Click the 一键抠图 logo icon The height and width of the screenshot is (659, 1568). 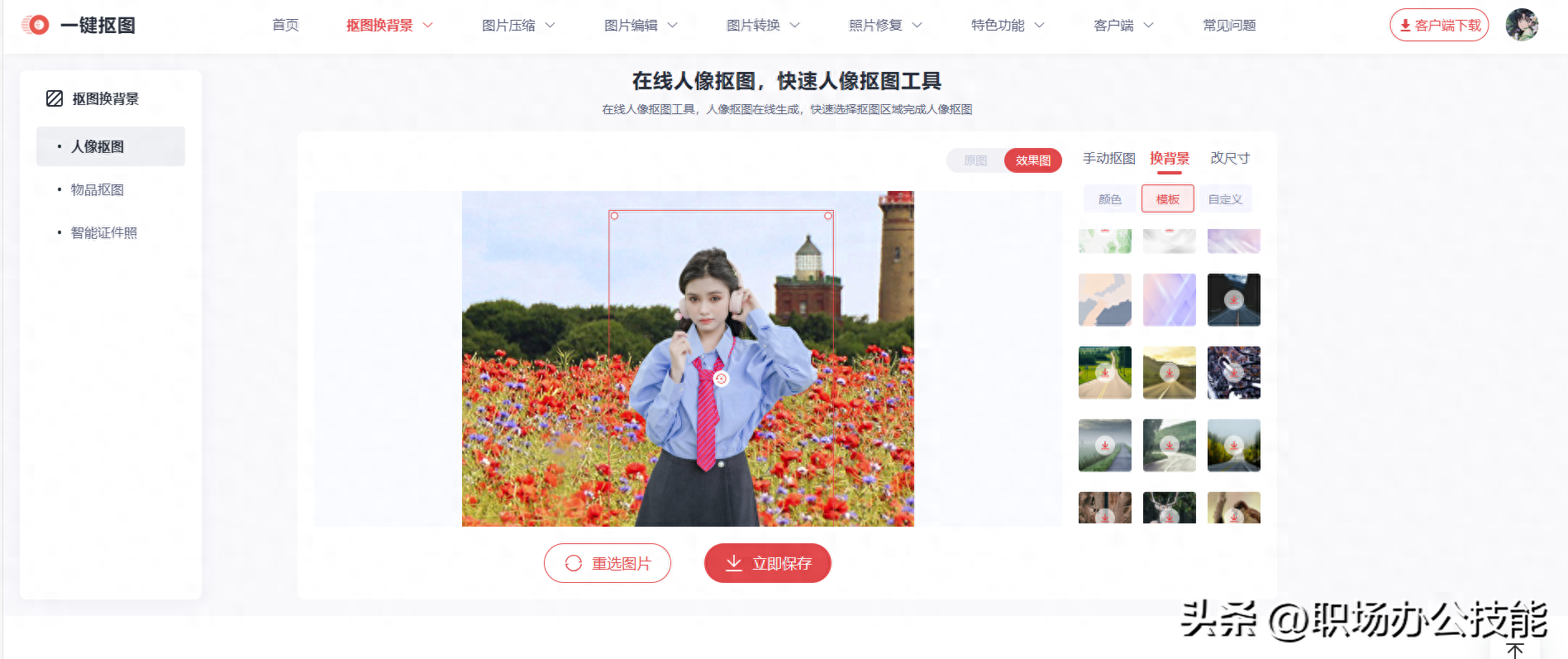tap(36, 25)
